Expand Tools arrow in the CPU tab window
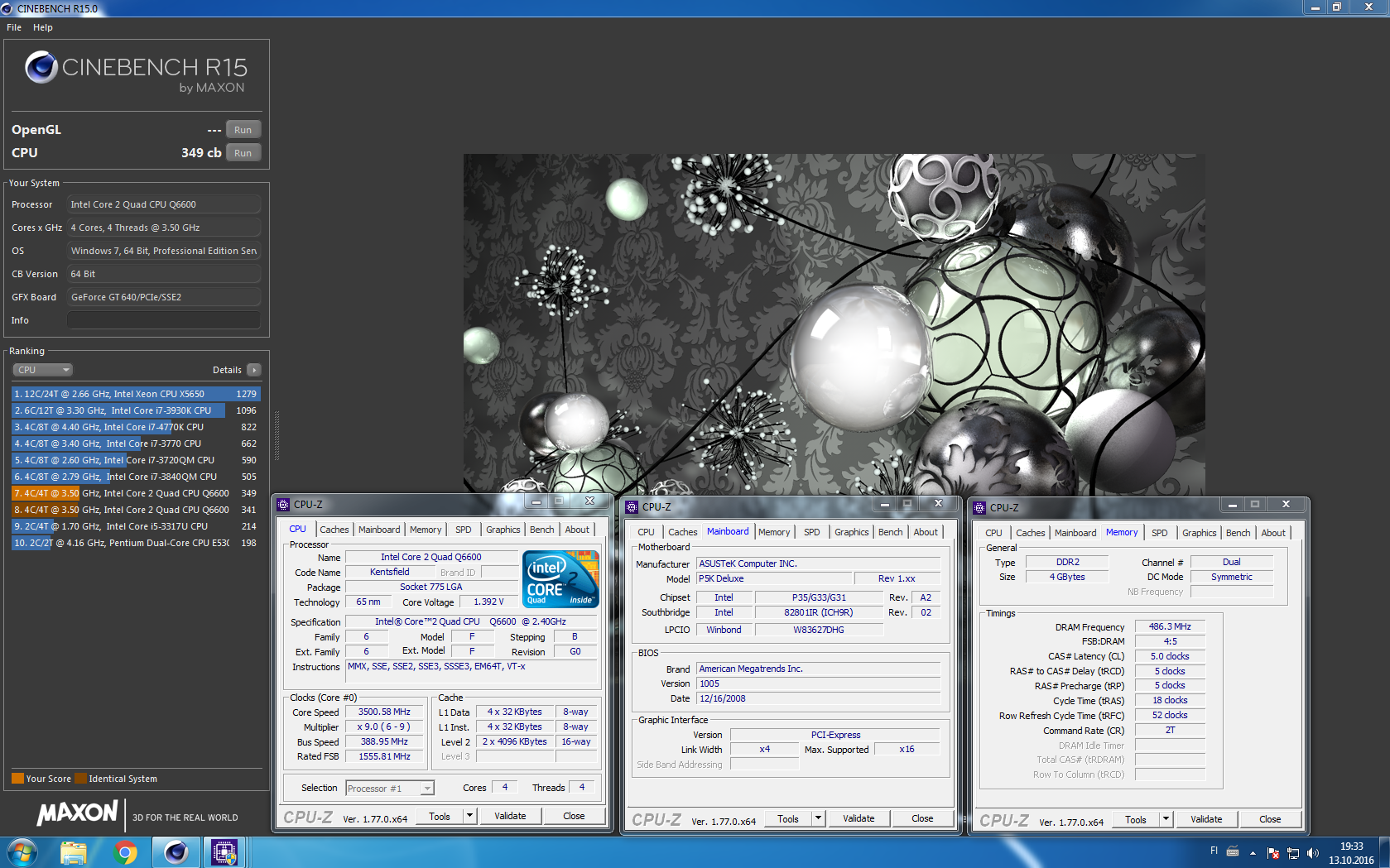 click(469, 816)
